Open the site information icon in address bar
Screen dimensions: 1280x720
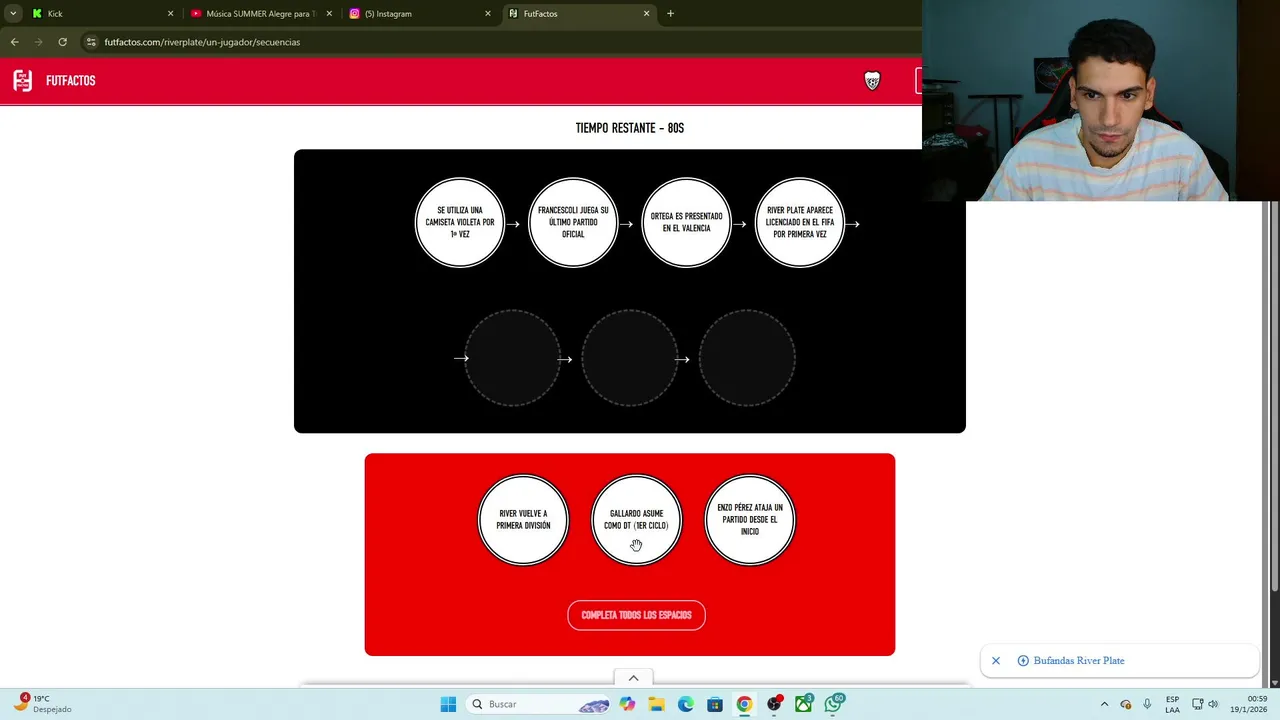pos(92,42)
